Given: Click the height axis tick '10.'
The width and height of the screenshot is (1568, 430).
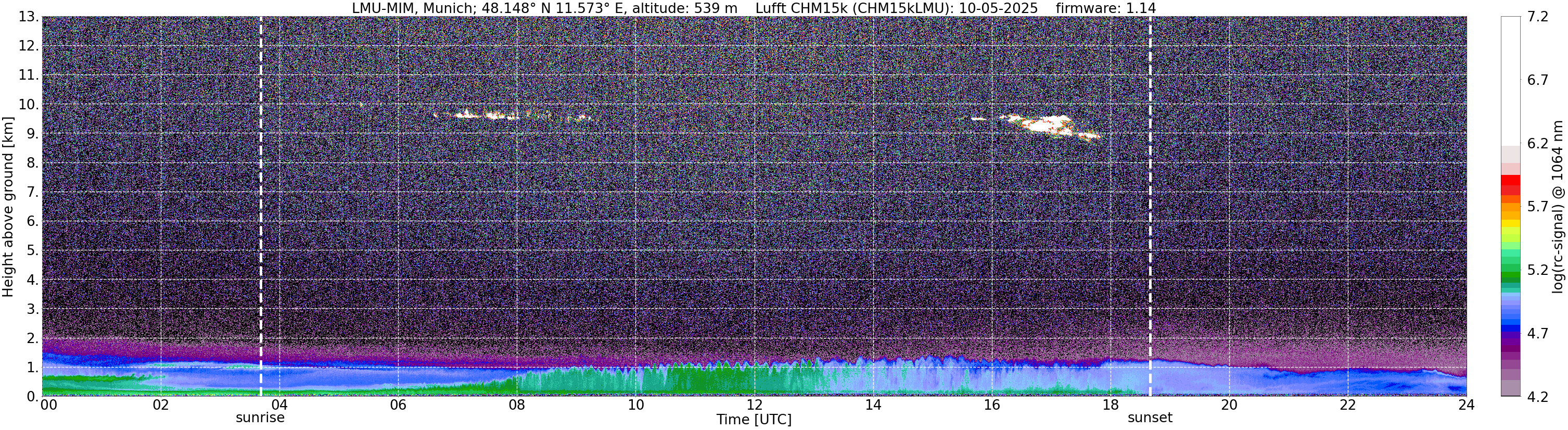Looking at the screenshot, I should (x=29, y=105).
